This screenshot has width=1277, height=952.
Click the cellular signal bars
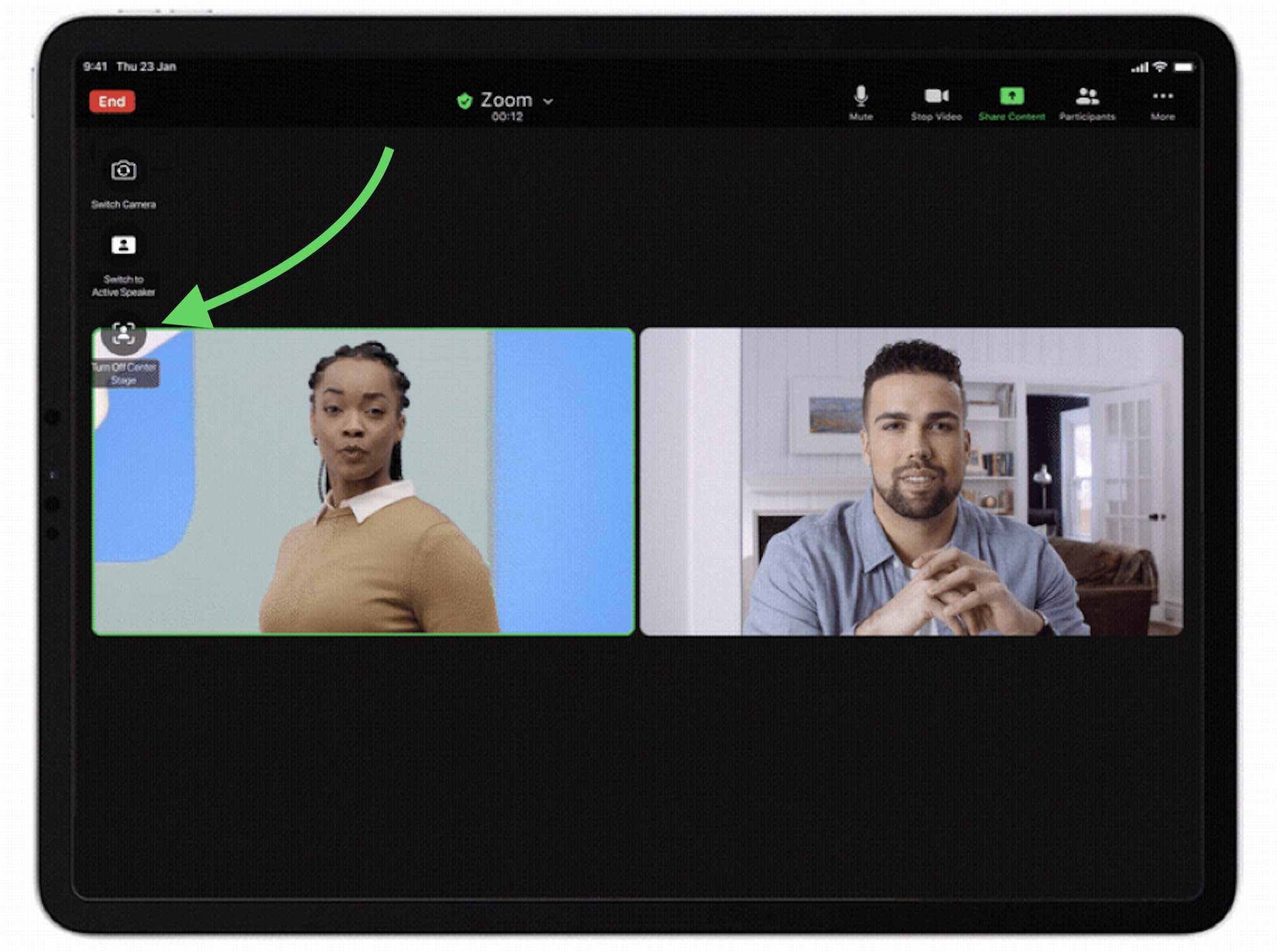pos(1139,67)
